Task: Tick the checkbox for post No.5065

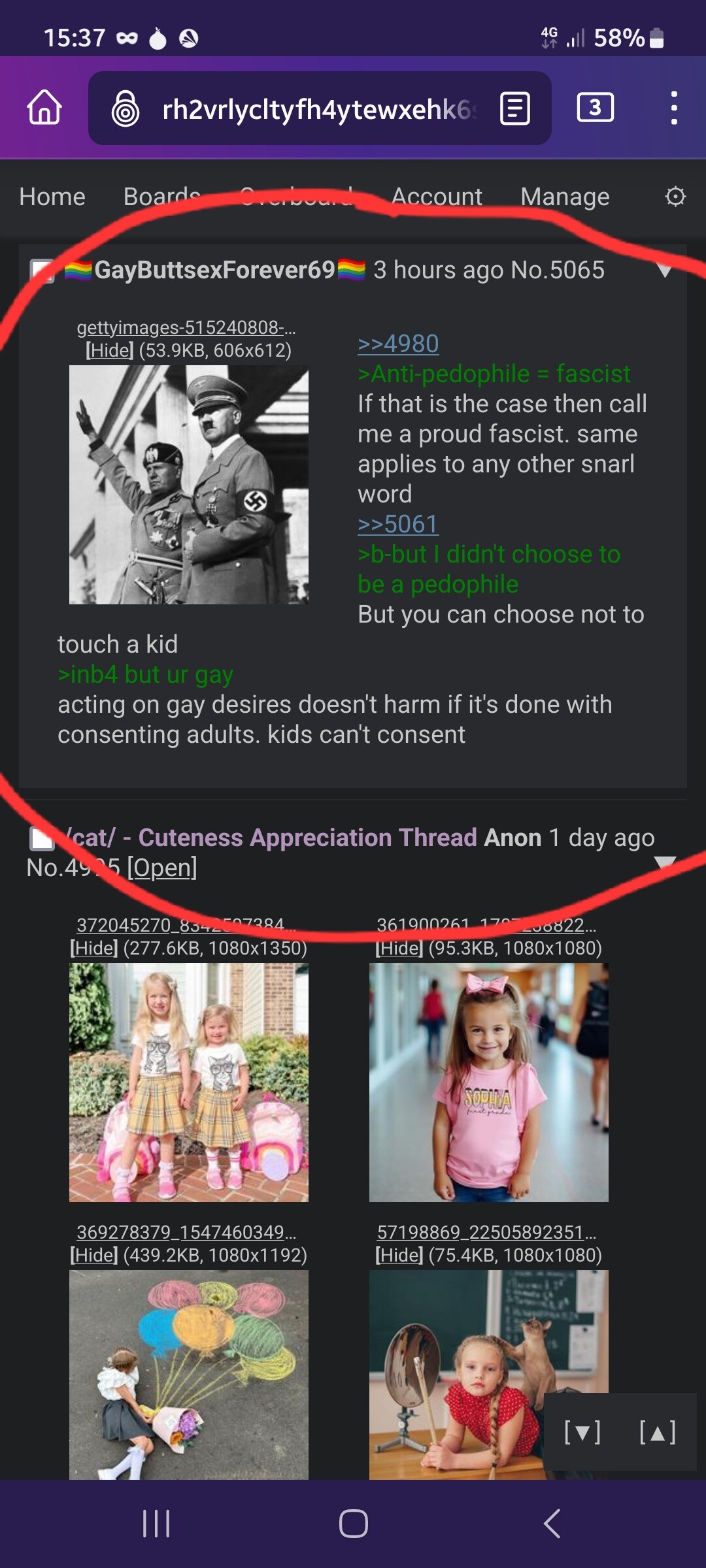Action: 42,271
